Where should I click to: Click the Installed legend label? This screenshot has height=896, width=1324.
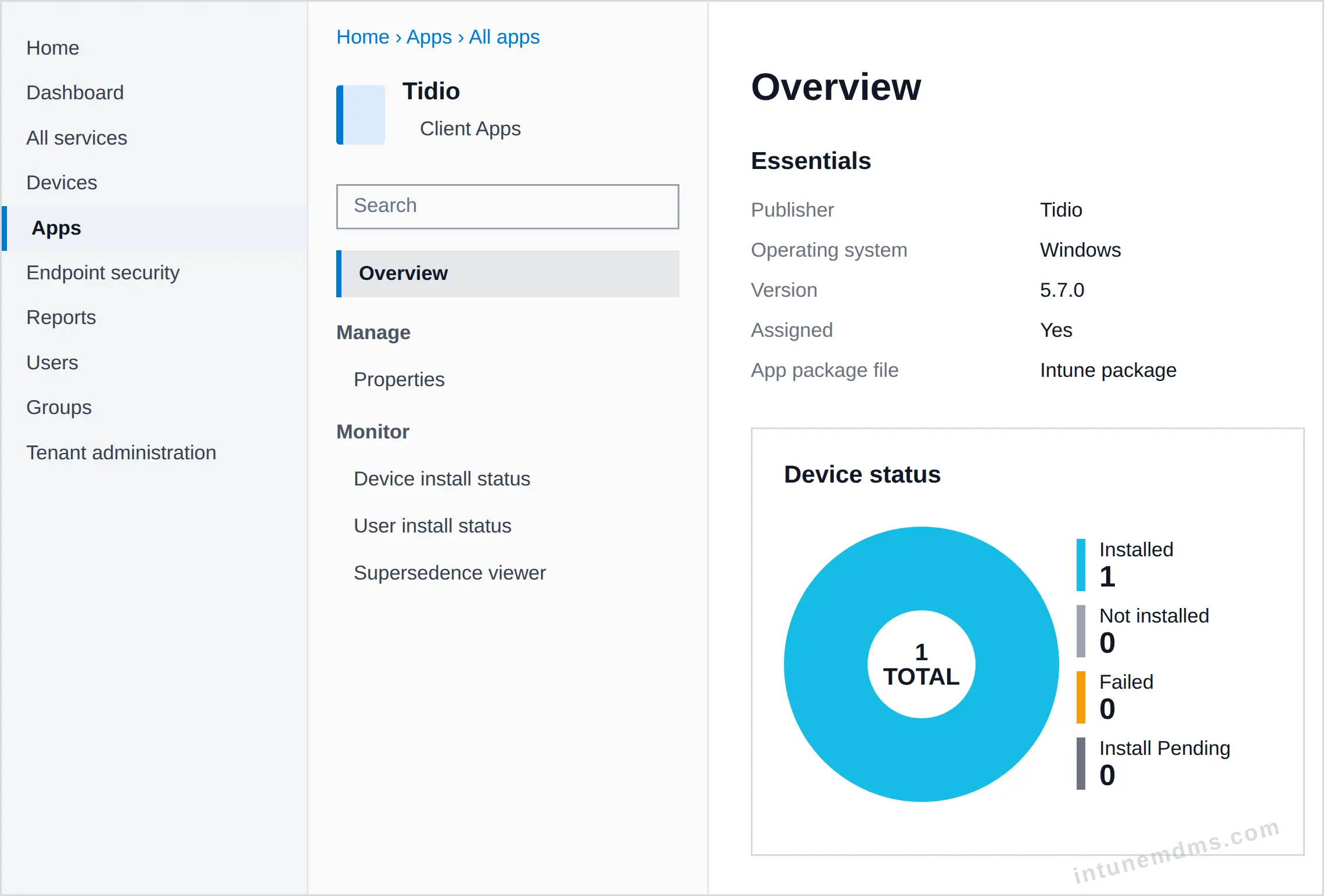point(1136,549)
